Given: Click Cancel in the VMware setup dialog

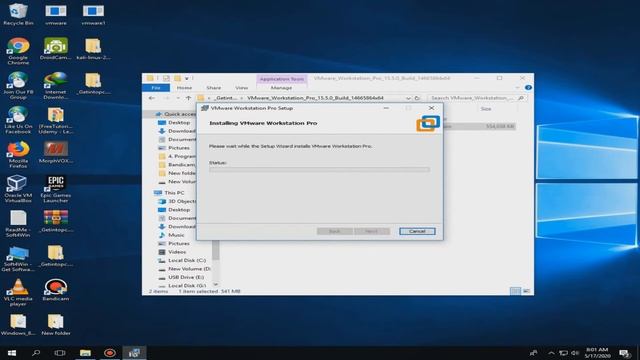Looking at the screenshot, I should (x=417, y=231).
